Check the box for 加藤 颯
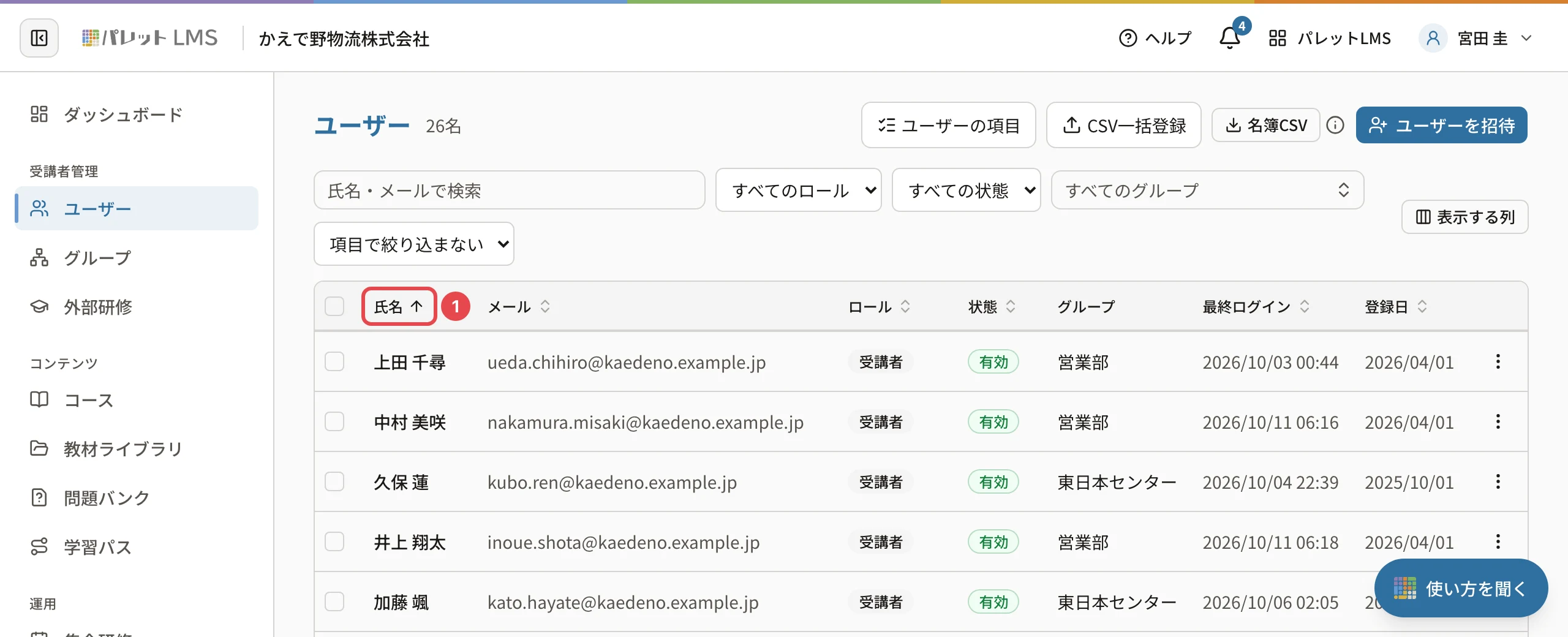Image resolution: width=1568 pixels, height=637 pixels. coord(334,601)
